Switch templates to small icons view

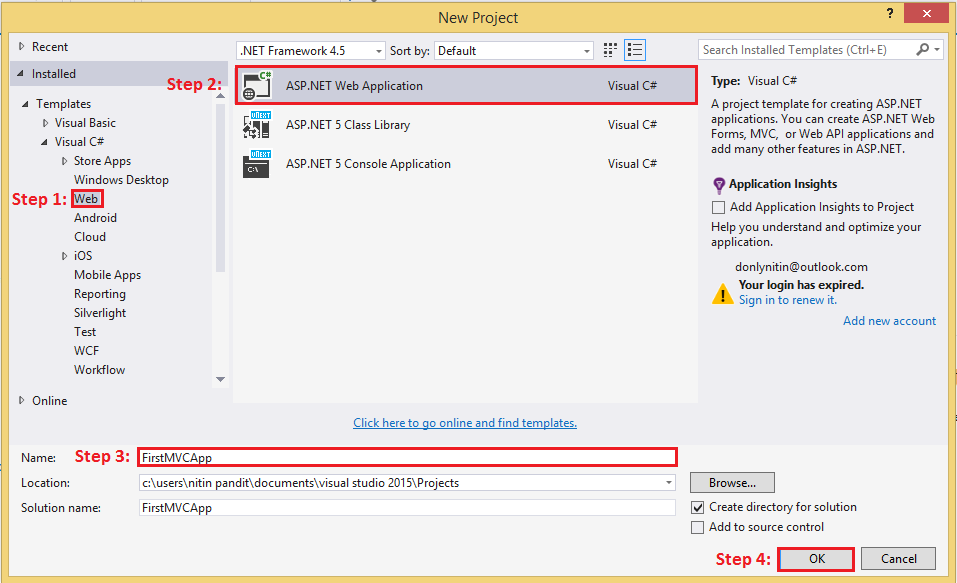click(610, 50)
